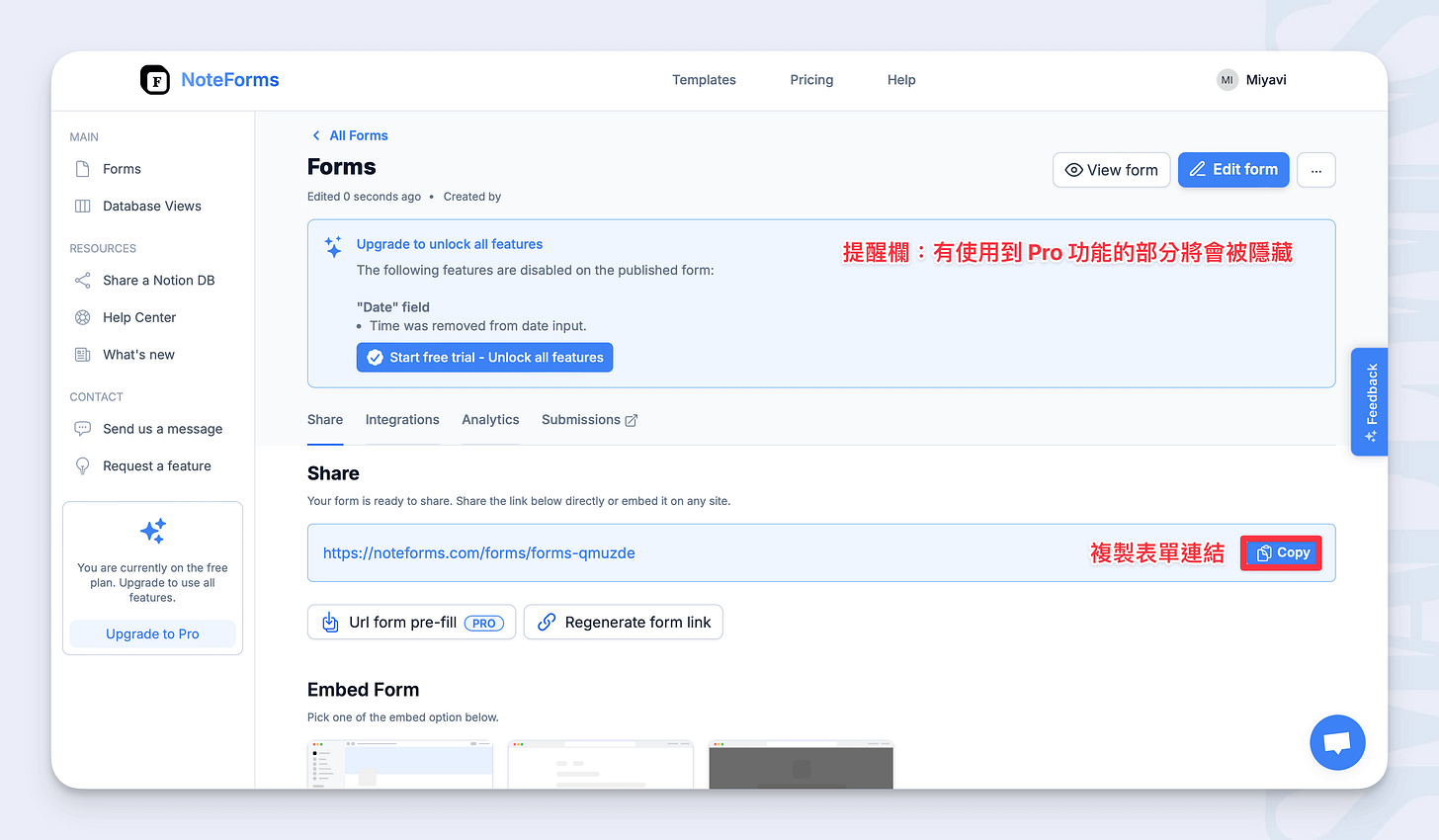Click the sparkle icon in the upgrade banner

(x=334, y=247)
